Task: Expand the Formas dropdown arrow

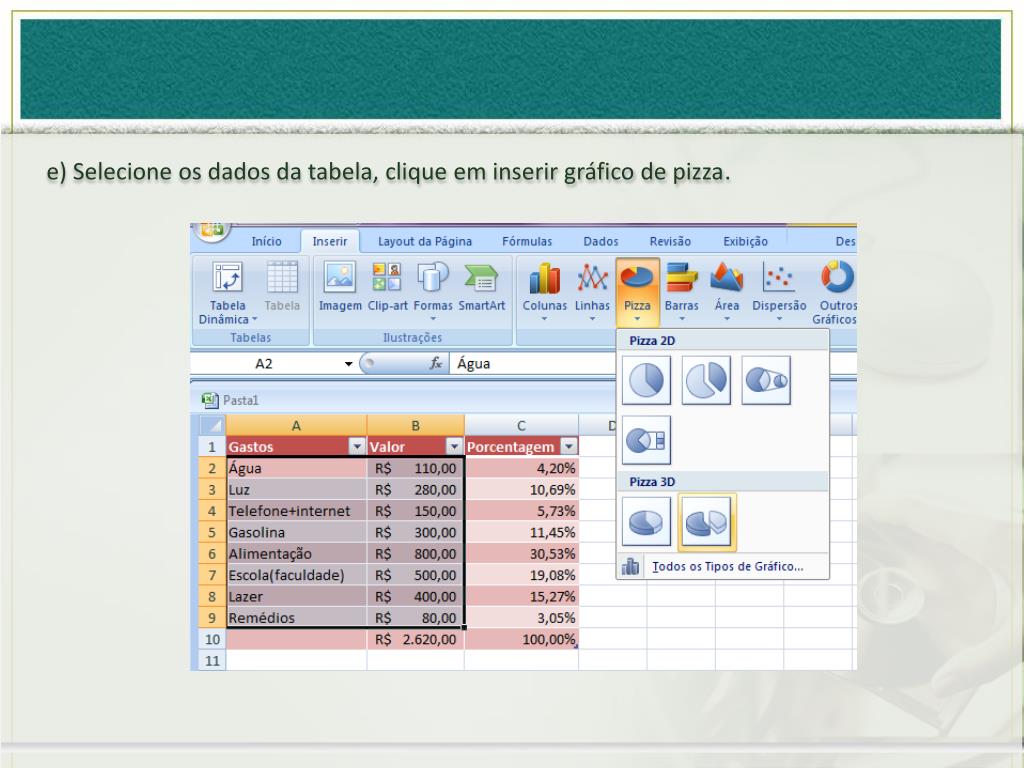Action: point(432,319)
